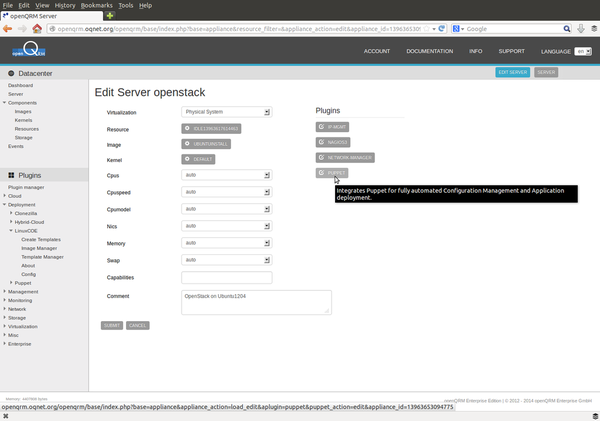Collapse the LinuxCOE tree node
Viewport: 600px width, 421px height.
tap(11, 230)
